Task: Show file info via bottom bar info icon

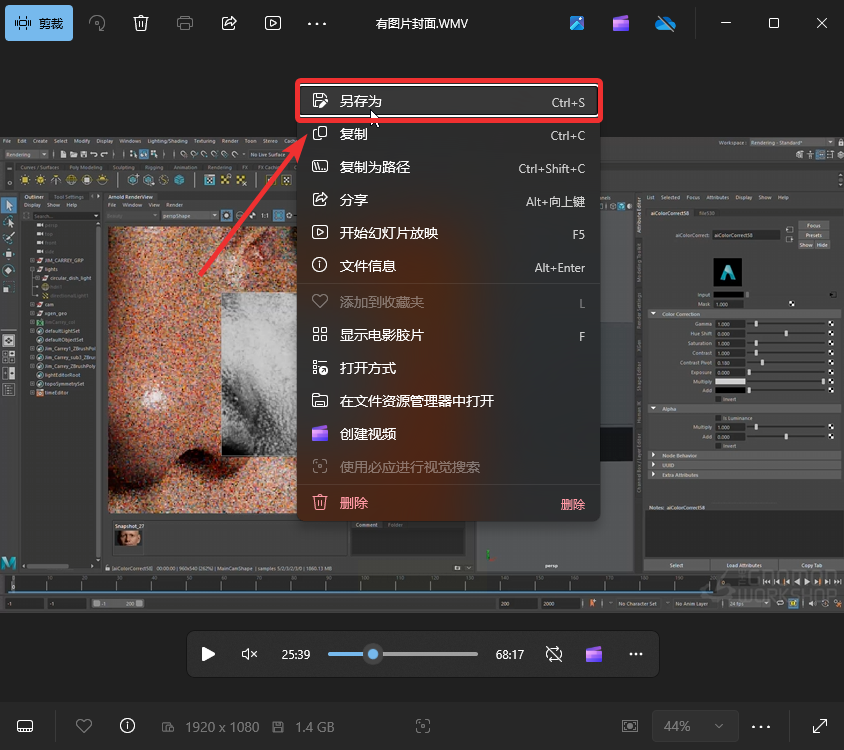Action: coord(127,726)
